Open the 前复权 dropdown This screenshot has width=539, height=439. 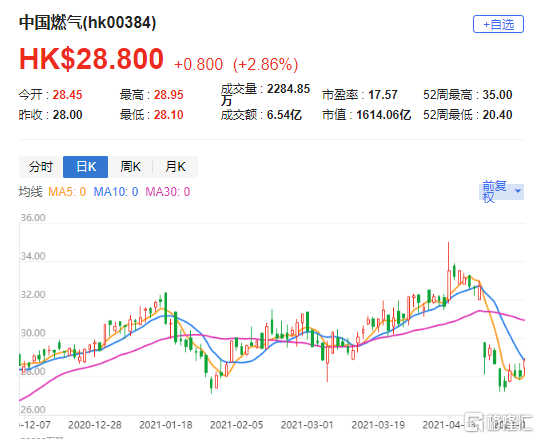click(x=501, y=191)
